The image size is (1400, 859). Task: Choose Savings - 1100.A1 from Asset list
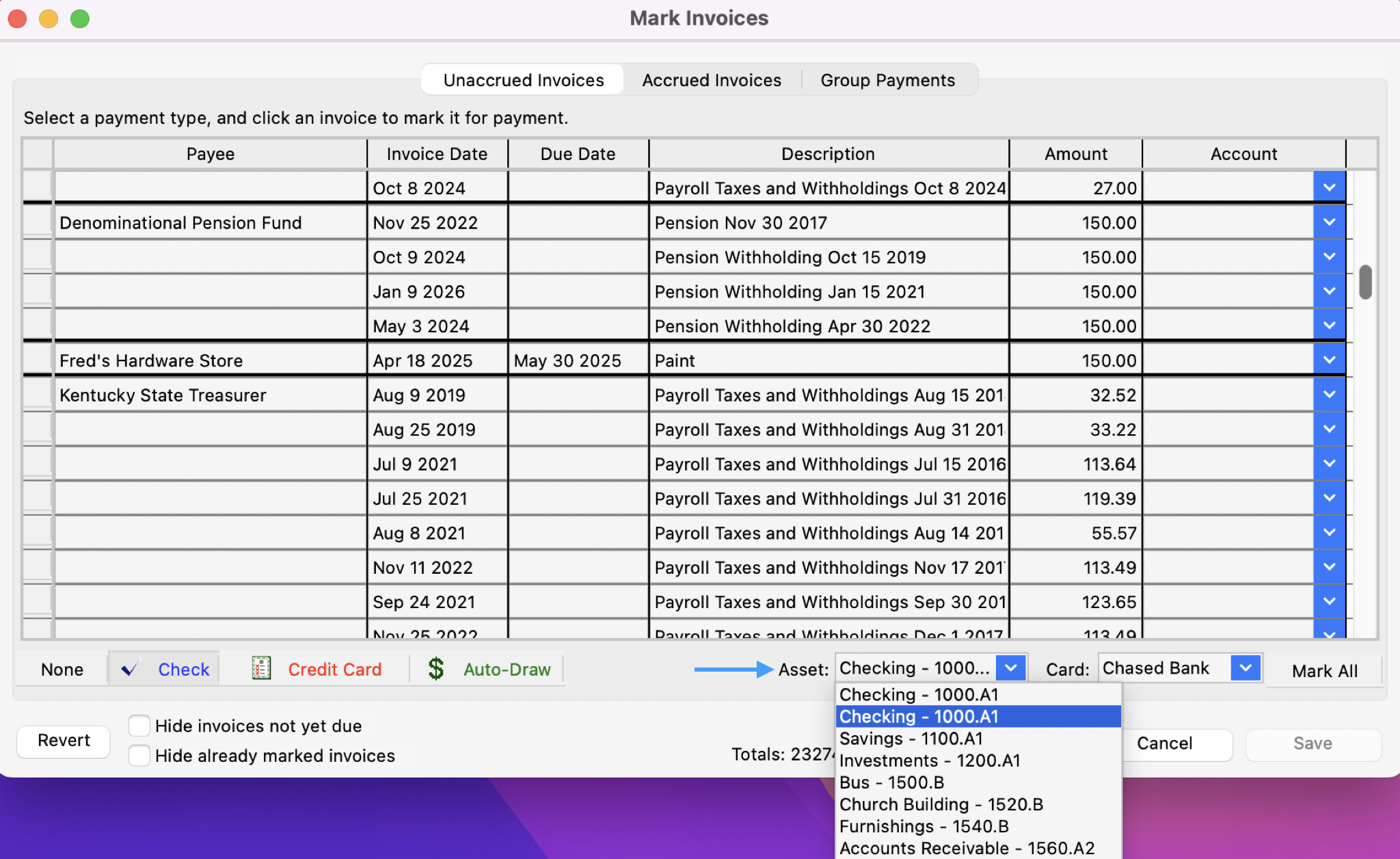(911, 739)
